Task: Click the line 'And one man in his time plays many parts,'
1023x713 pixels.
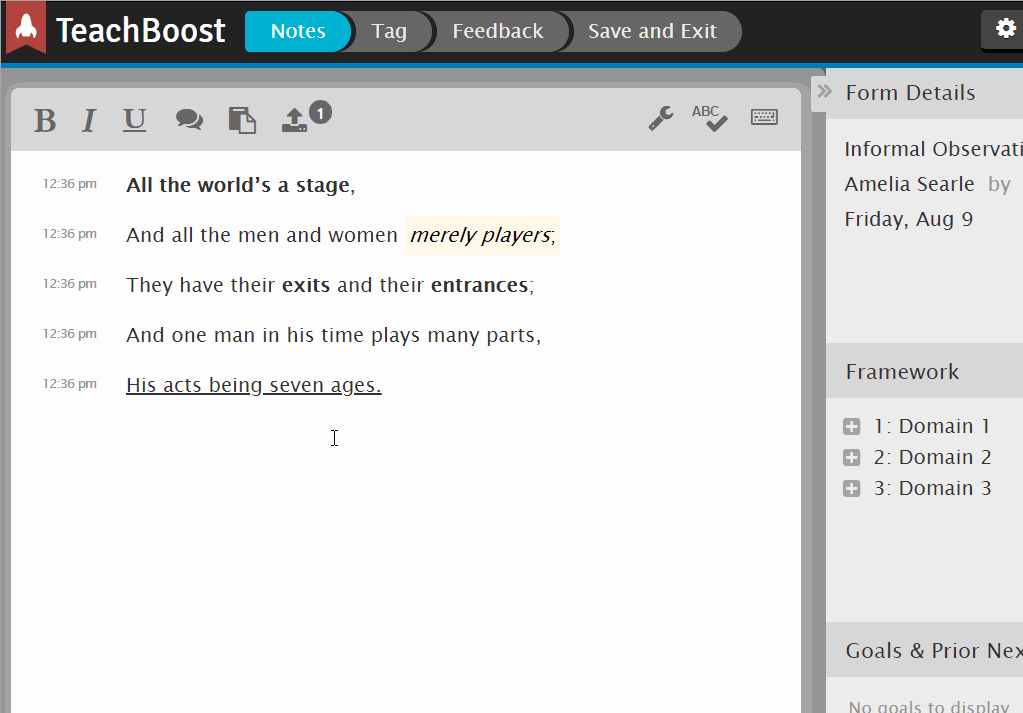Action: pos(333,335)
